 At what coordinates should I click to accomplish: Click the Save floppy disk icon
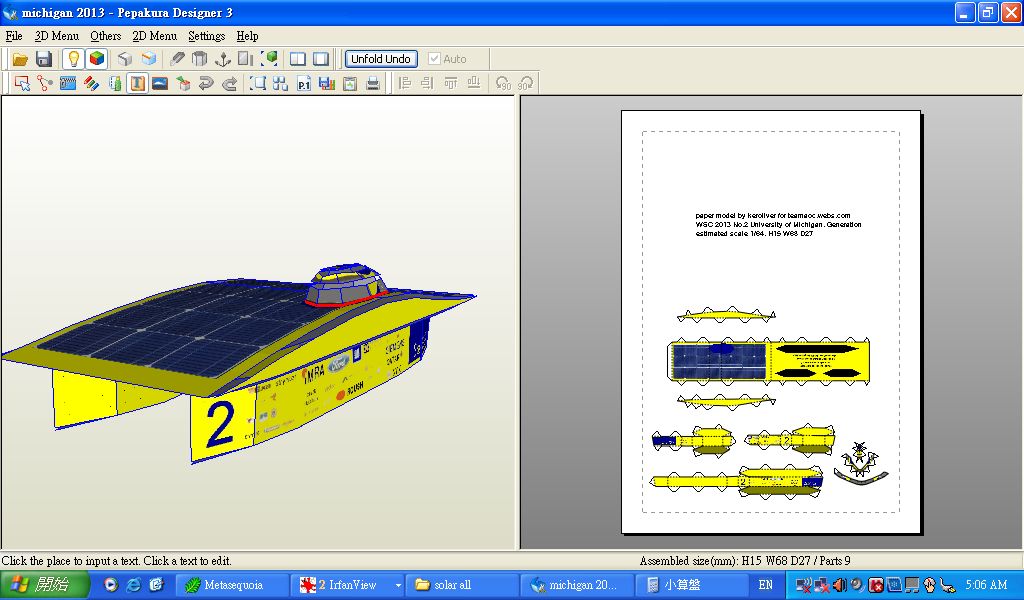[43, 59]
